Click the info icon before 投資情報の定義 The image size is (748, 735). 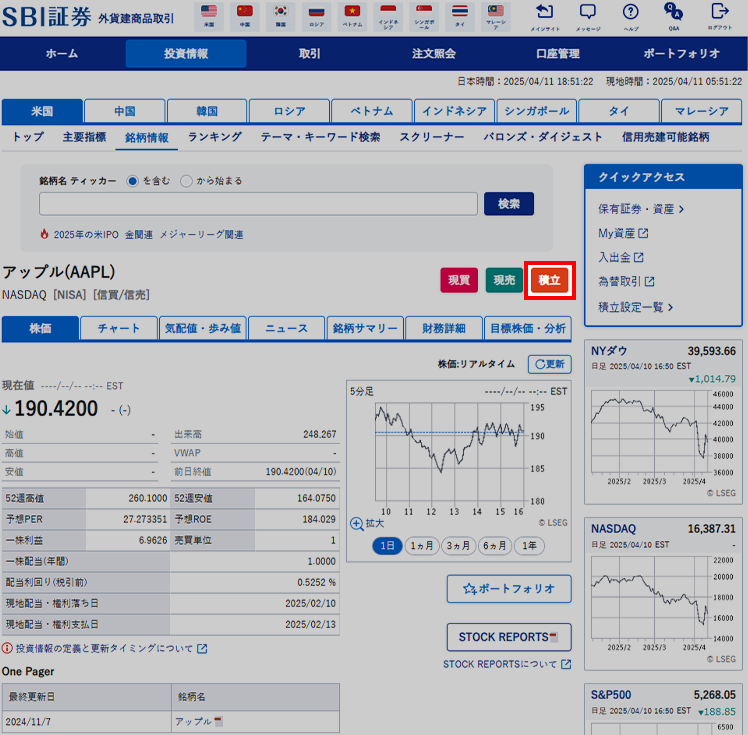point(7,648)
